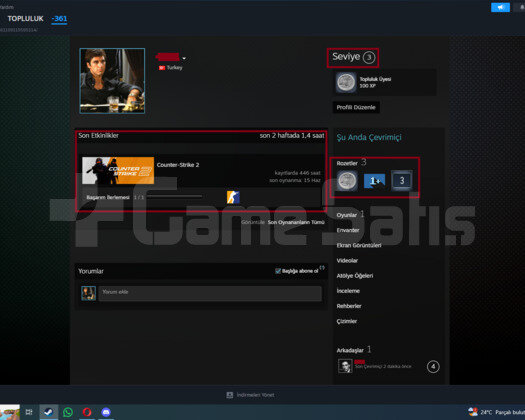Click the download manager icon at bottom
Screen dimensions: 525x420
point(230,395)
